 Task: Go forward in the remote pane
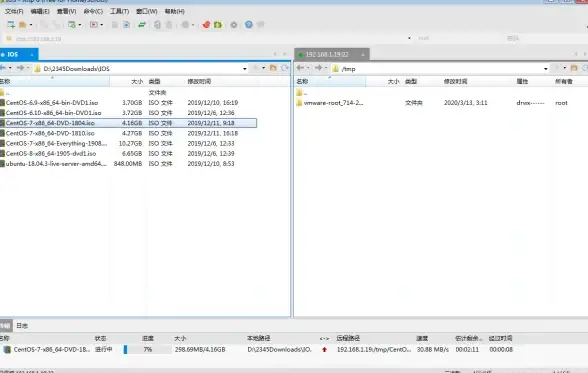pyautogui.click(x=318, y=68)
